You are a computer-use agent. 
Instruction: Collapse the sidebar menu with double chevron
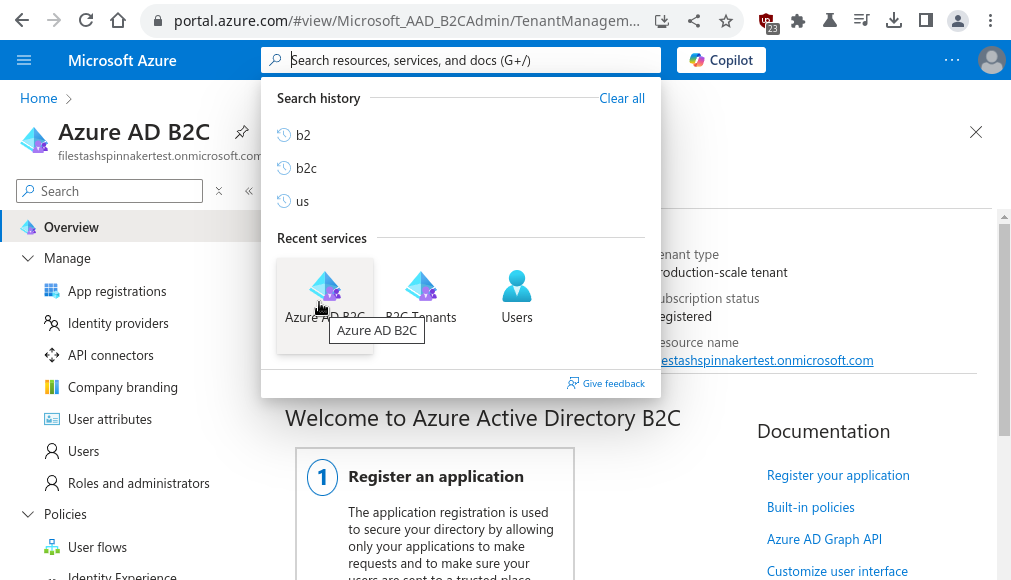pos(249,191)
